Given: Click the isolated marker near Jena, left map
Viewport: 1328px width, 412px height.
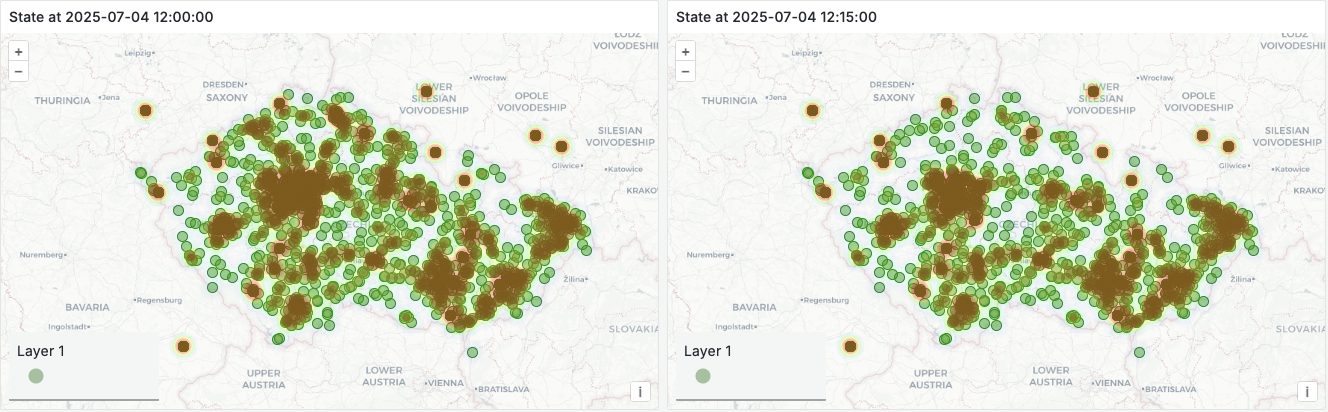Looking at the screenshot, I should (x=145, y=110).
